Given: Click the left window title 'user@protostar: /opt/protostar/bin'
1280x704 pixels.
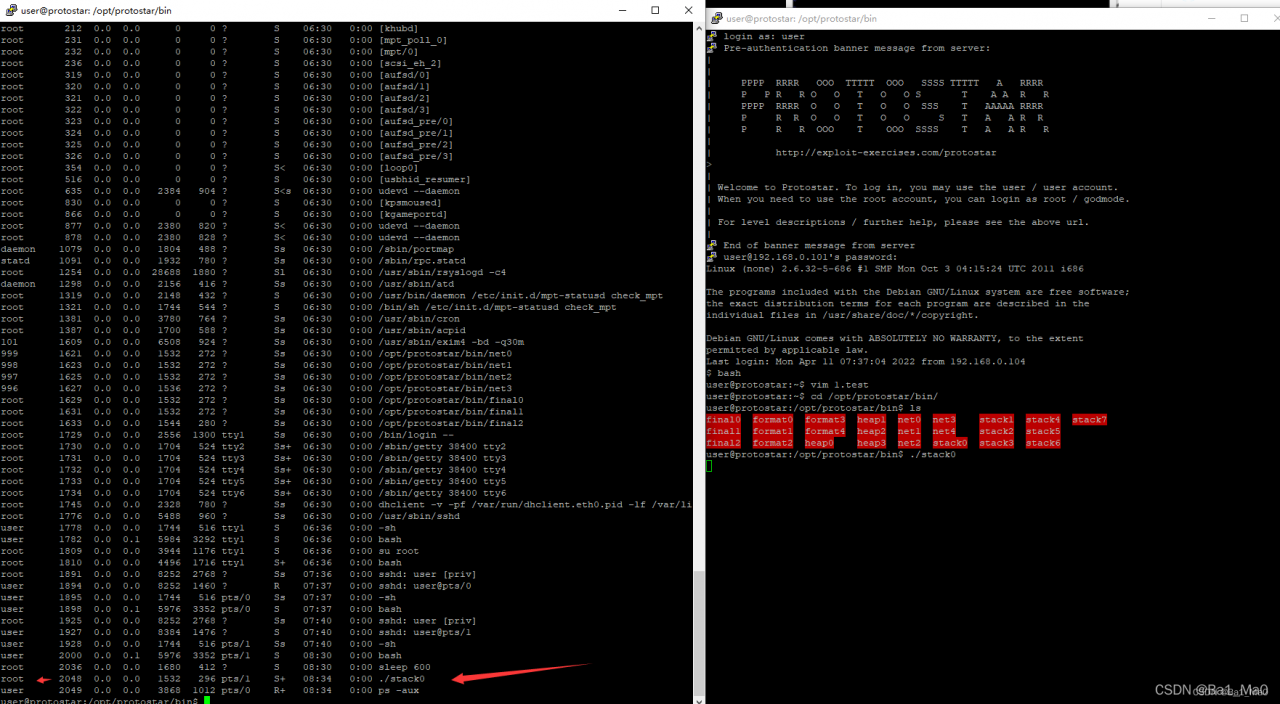Looking at the screenshot, I should 96,10.
